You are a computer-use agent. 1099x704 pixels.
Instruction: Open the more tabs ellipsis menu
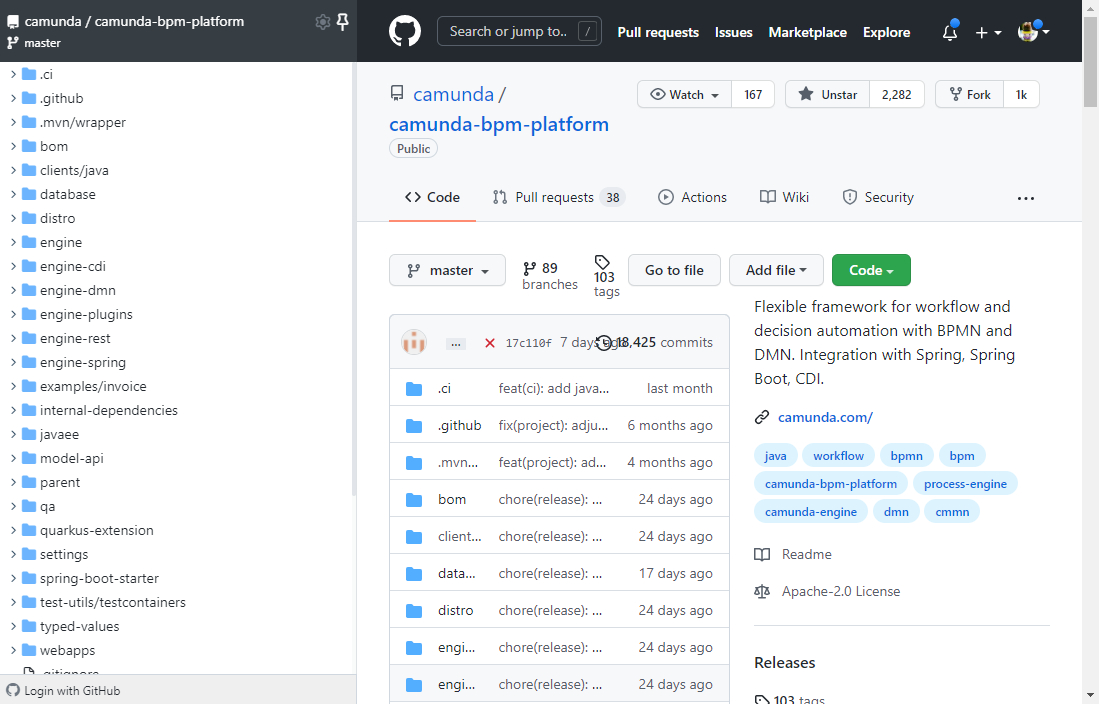(1025, 198)
